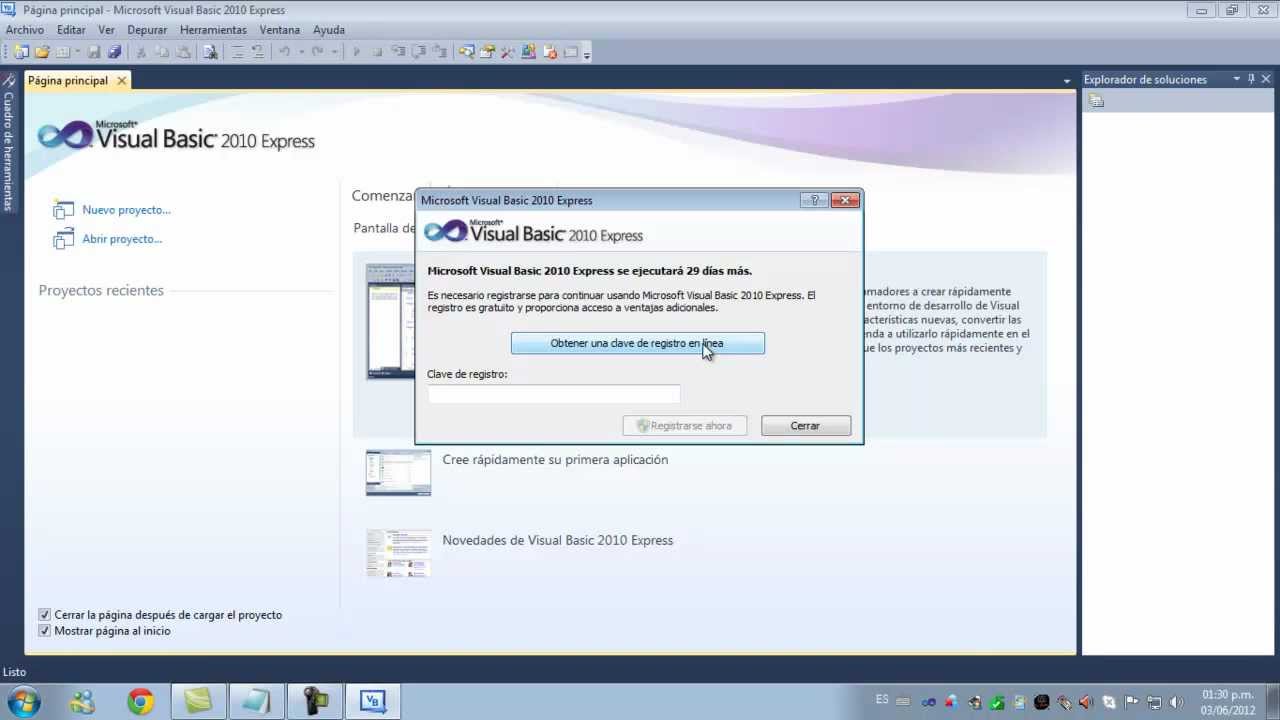Open the Ayuda menu
Image resolution: width=1280 pixels, height=720 pixels.
click(x=329, y=30)
